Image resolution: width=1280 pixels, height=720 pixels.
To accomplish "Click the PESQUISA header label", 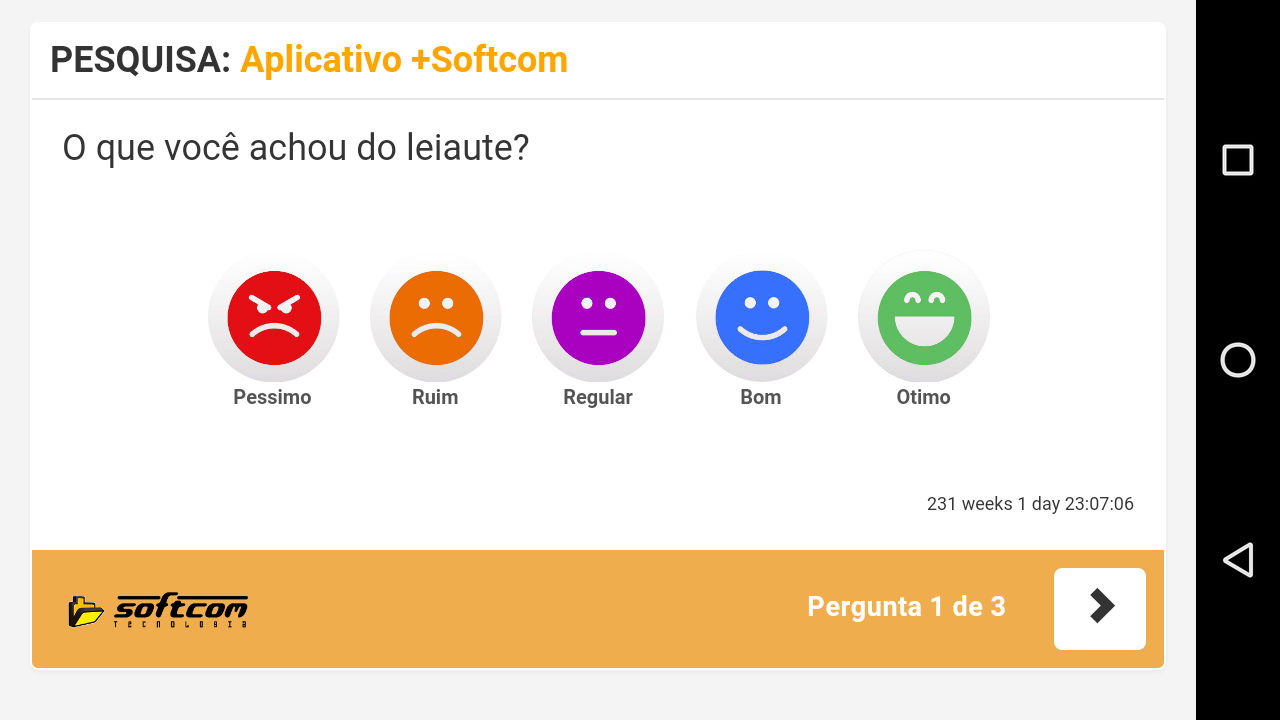I will tap(141, 60).
